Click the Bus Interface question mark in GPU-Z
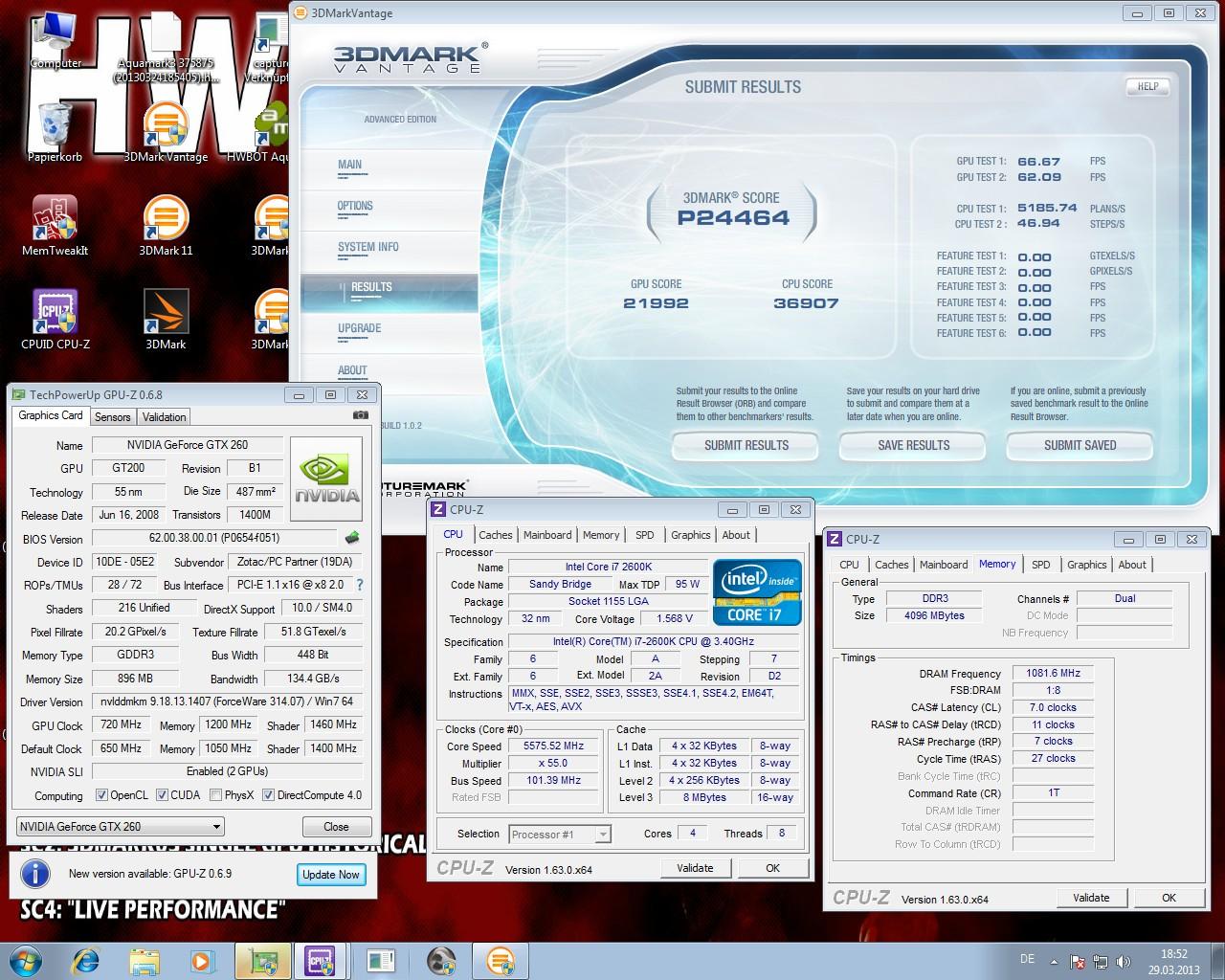This screenshot has height=980, width=1225. [360, 585]
